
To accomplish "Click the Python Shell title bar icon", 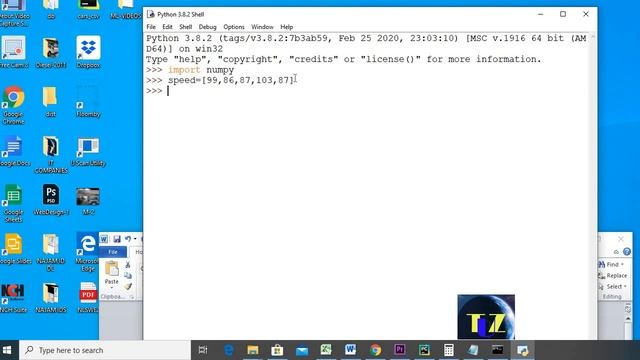I will tap(151, 14).
